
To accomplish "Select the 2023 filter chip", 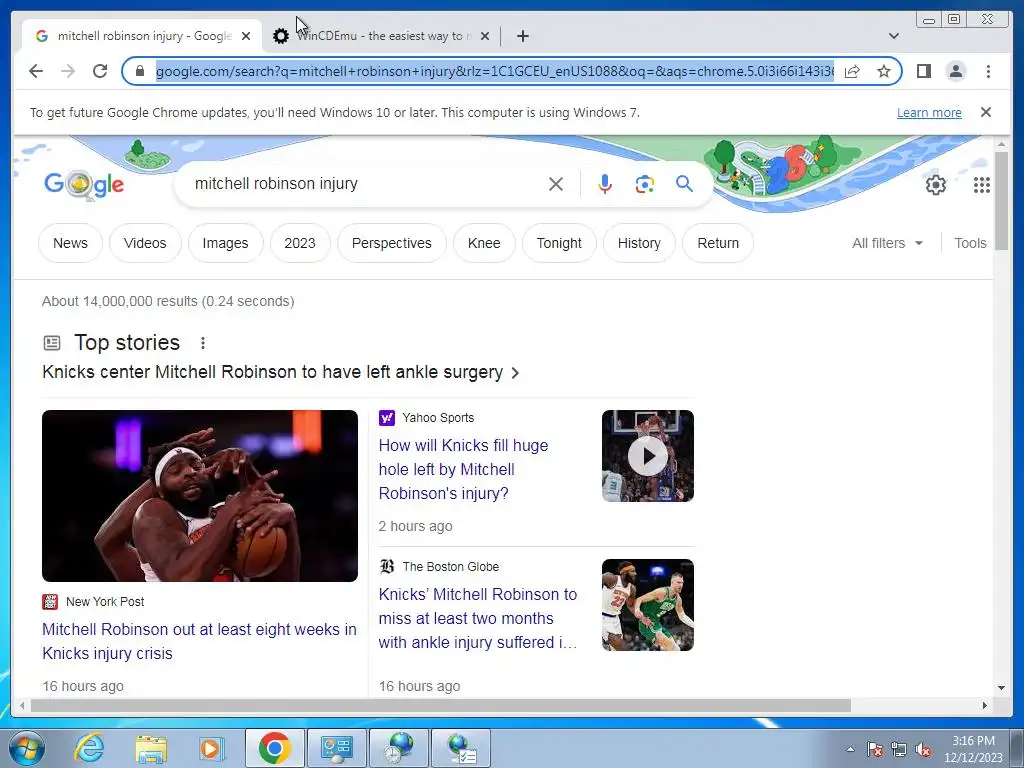I will click(300, 243).
